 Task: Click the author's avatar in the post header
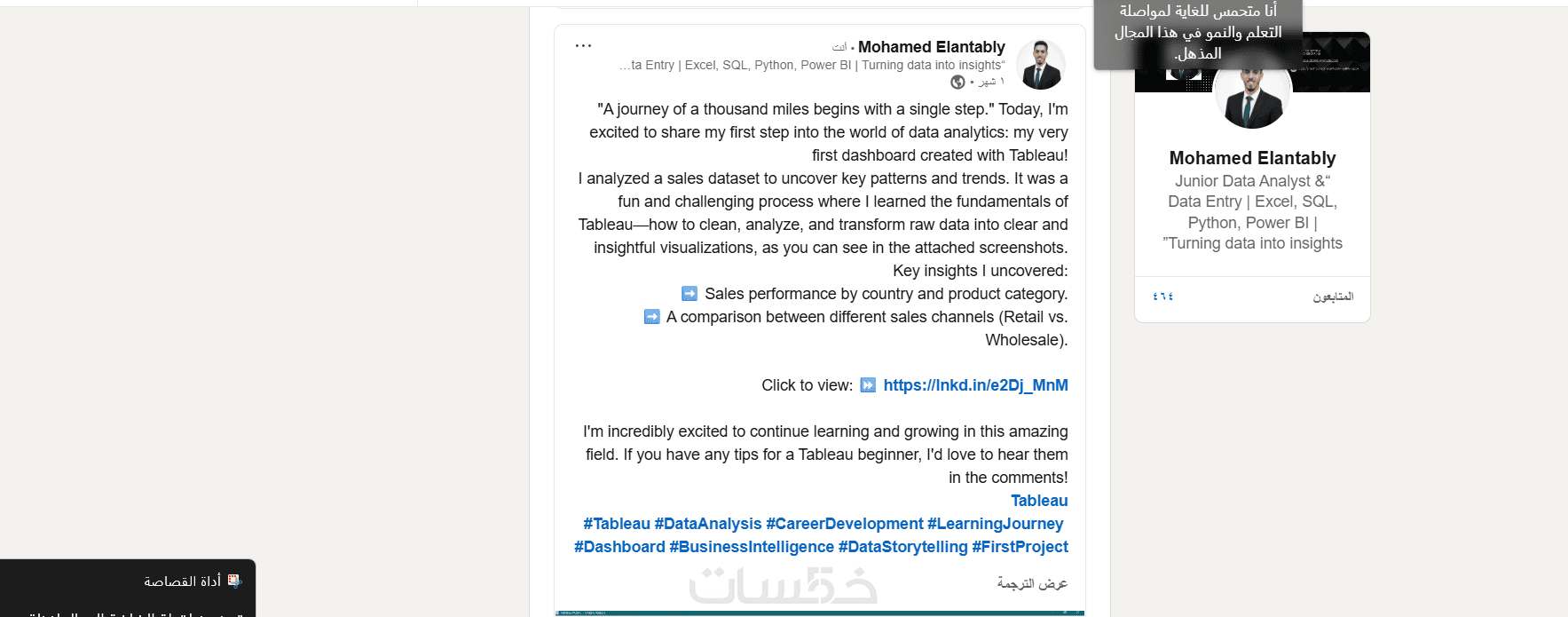pyautogui.click(x=1040, y=65)
